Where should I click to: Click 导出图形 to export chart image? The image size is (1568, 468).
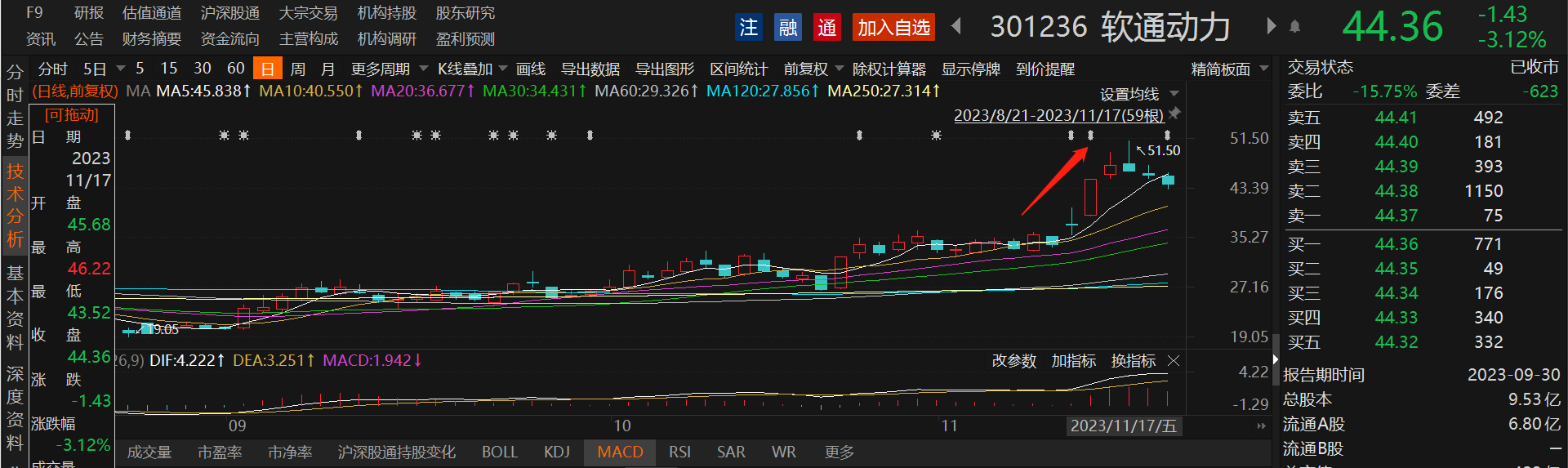point(665,69)
